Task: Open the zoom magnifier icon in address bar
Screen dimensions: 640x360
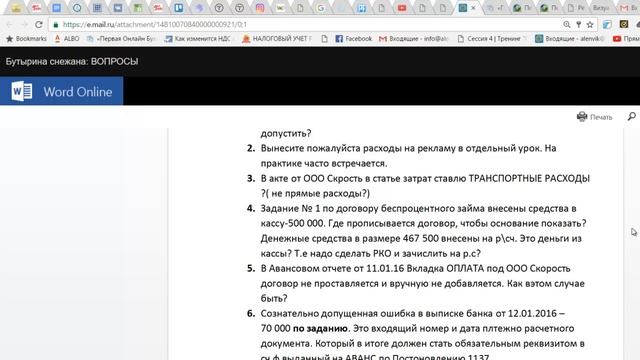Action: (567, 24)
